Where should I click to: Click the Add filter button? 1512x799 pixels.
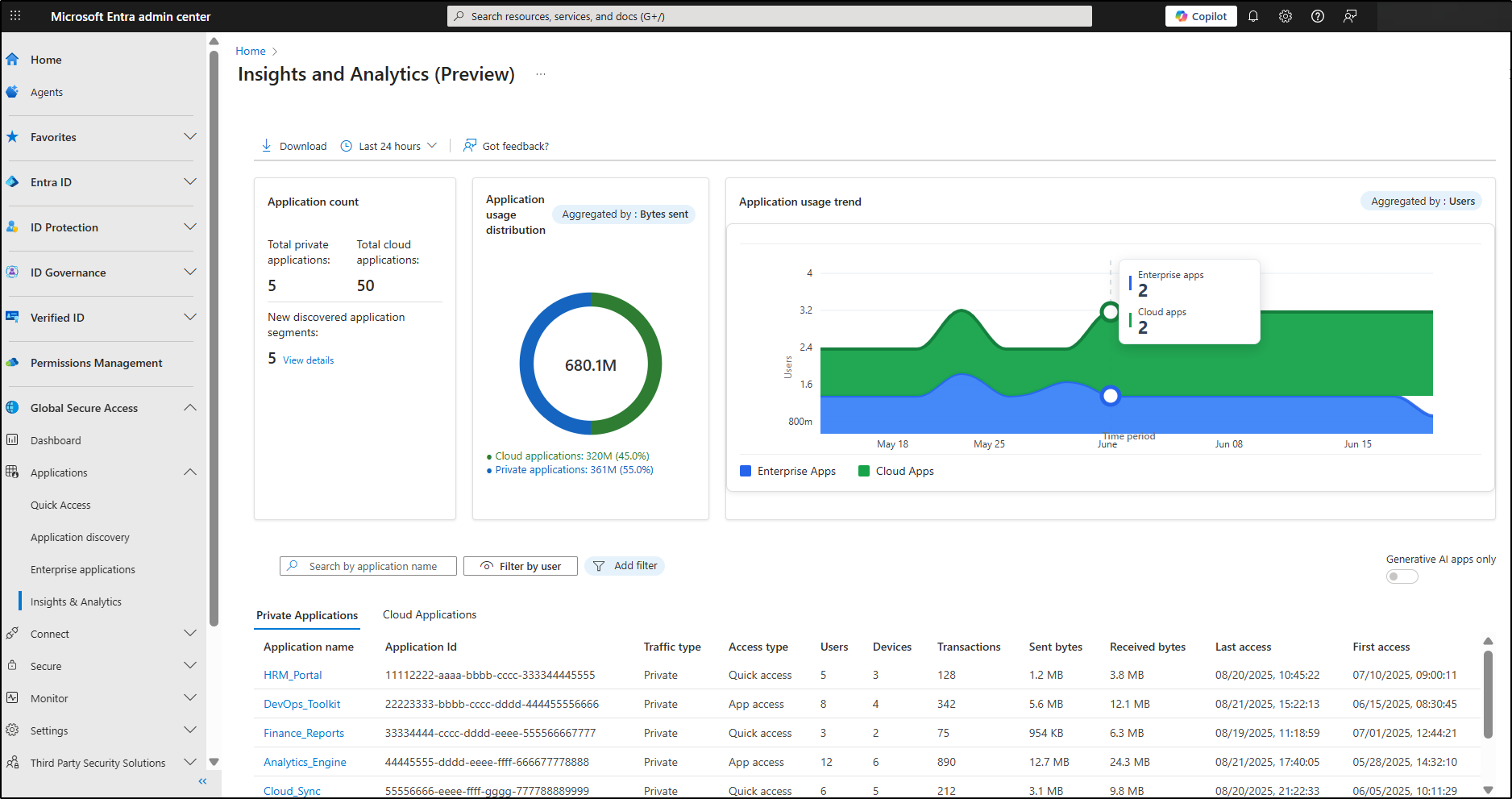click(625, 566)
